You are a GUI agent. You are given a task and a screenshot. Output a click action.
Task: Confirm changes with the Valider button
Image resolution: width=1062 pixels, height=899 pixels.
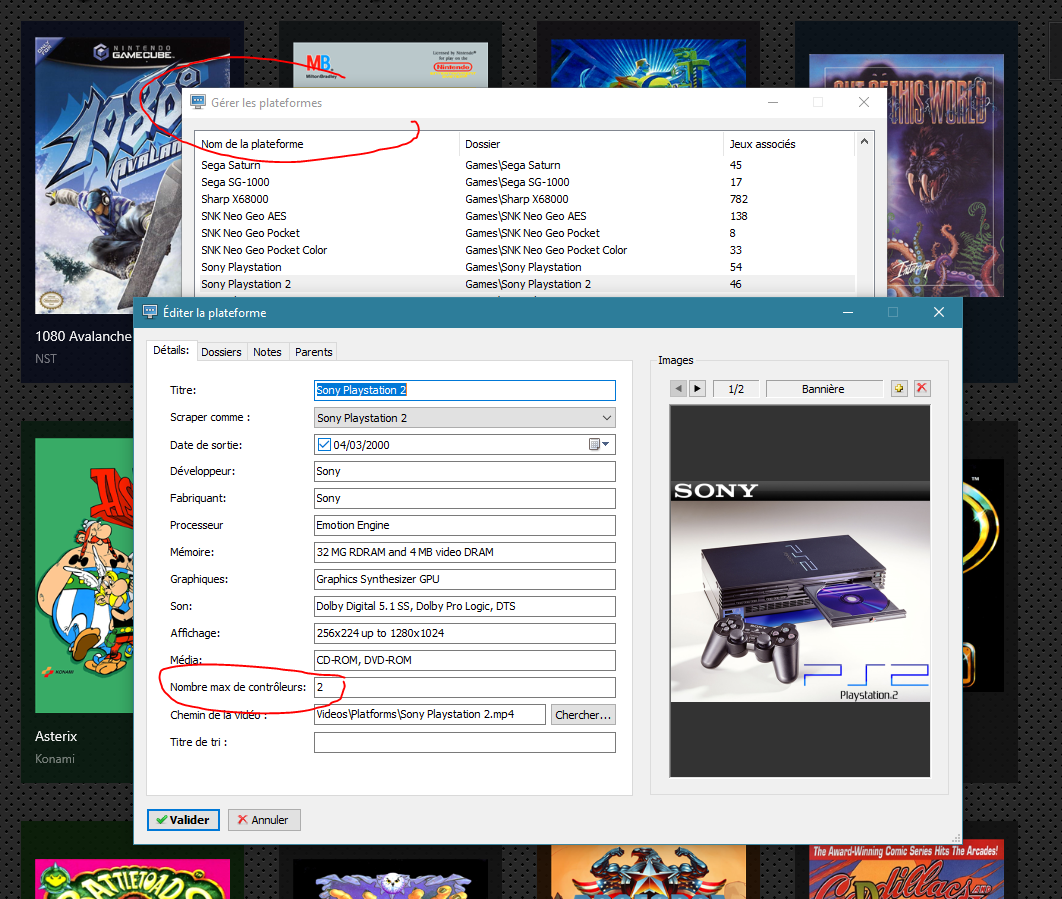coord(184,820)
